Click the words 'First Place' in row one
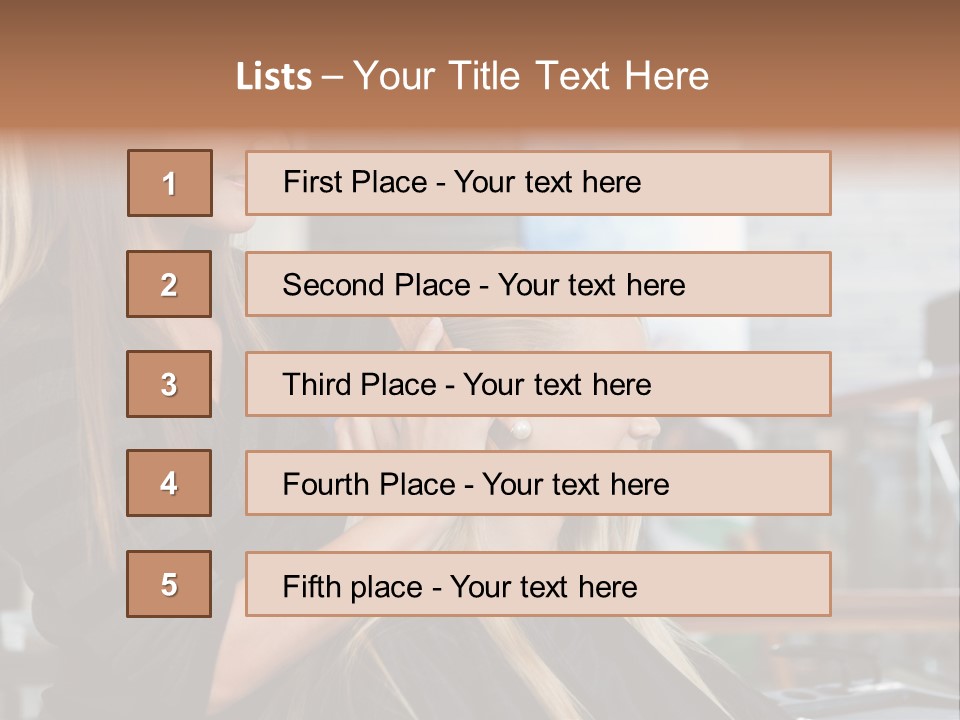This screenshot has width=960, height=720. coord(356,182)
